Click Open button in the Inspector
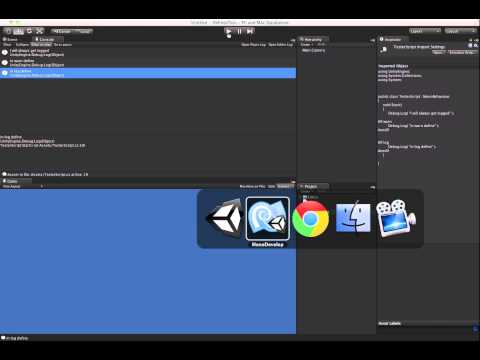The width and height of the screenshot is (480, 360). click(x=438, y=52)
